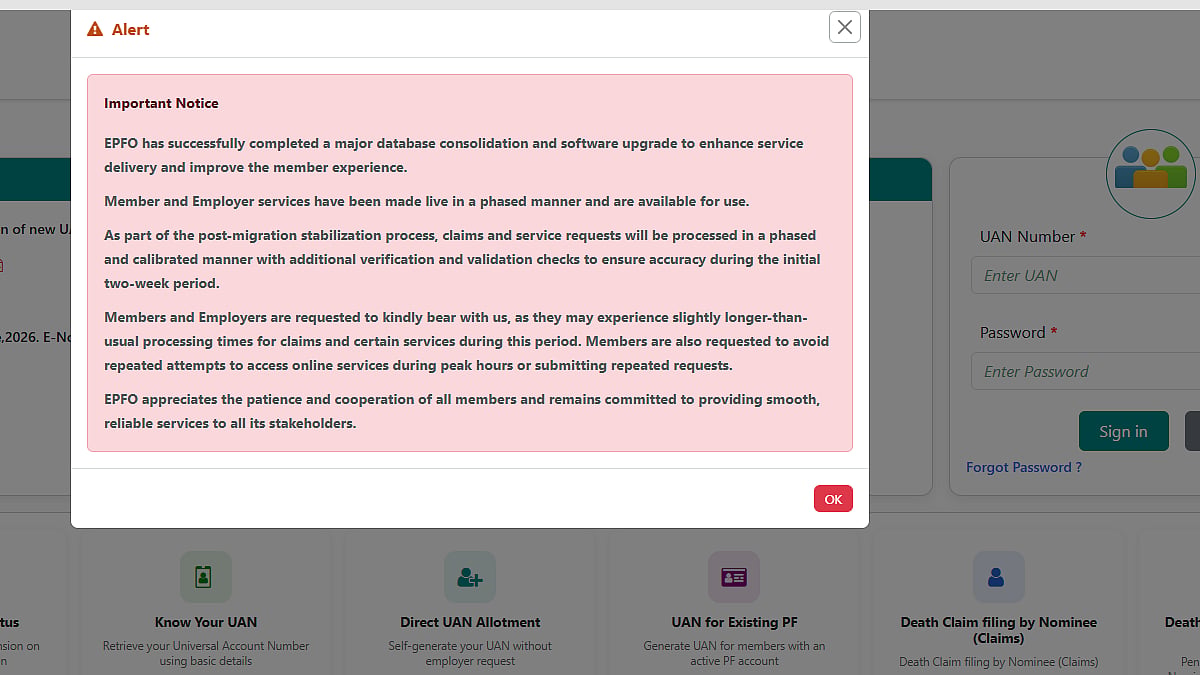Click the Important Notice heading
The height and width of the screenshot is (675, 1200).
[x=161, y=103]
